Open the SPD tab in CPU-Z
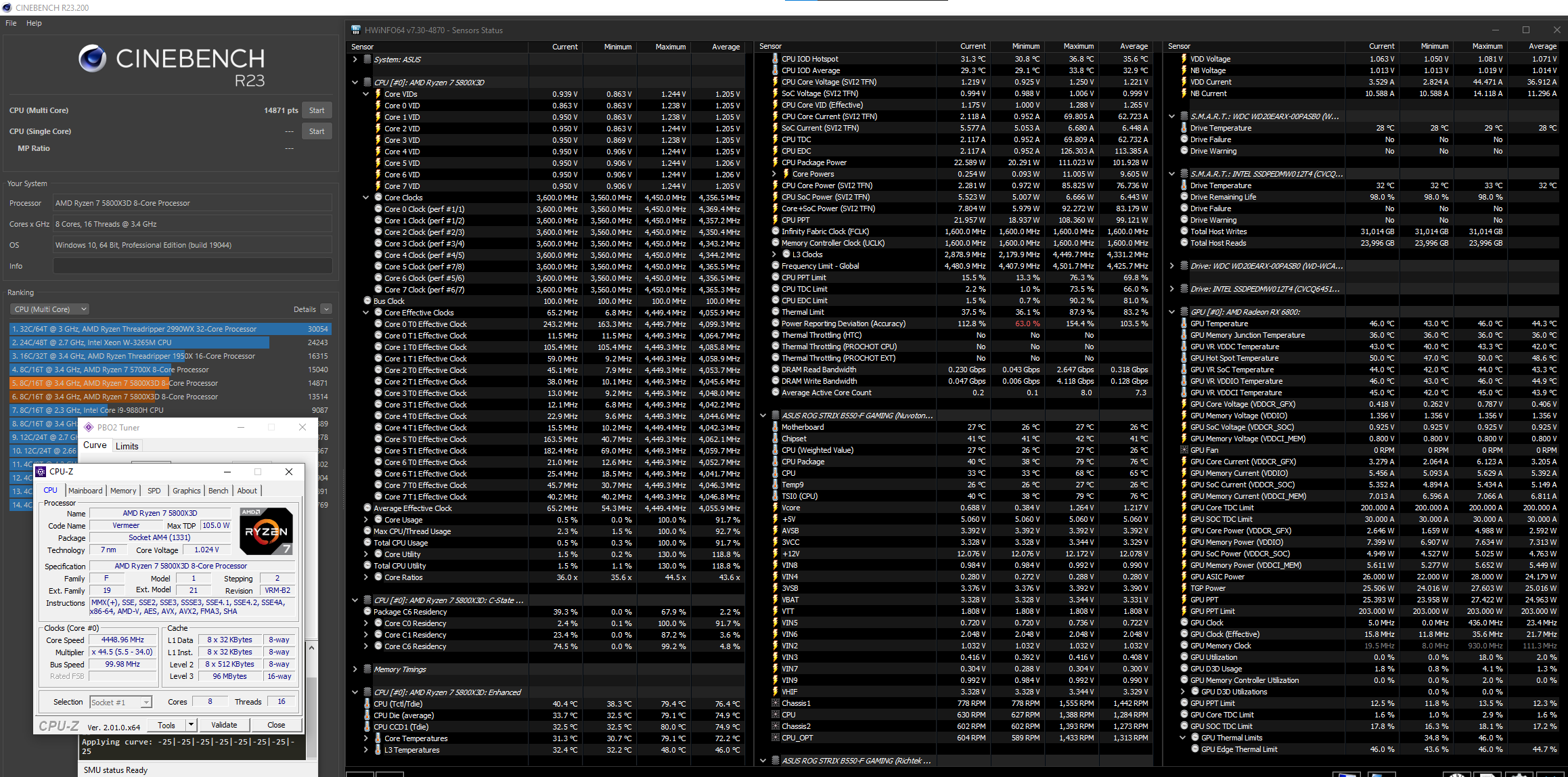The height and width of the screenshot is (777, 1568). click(154, 491)
